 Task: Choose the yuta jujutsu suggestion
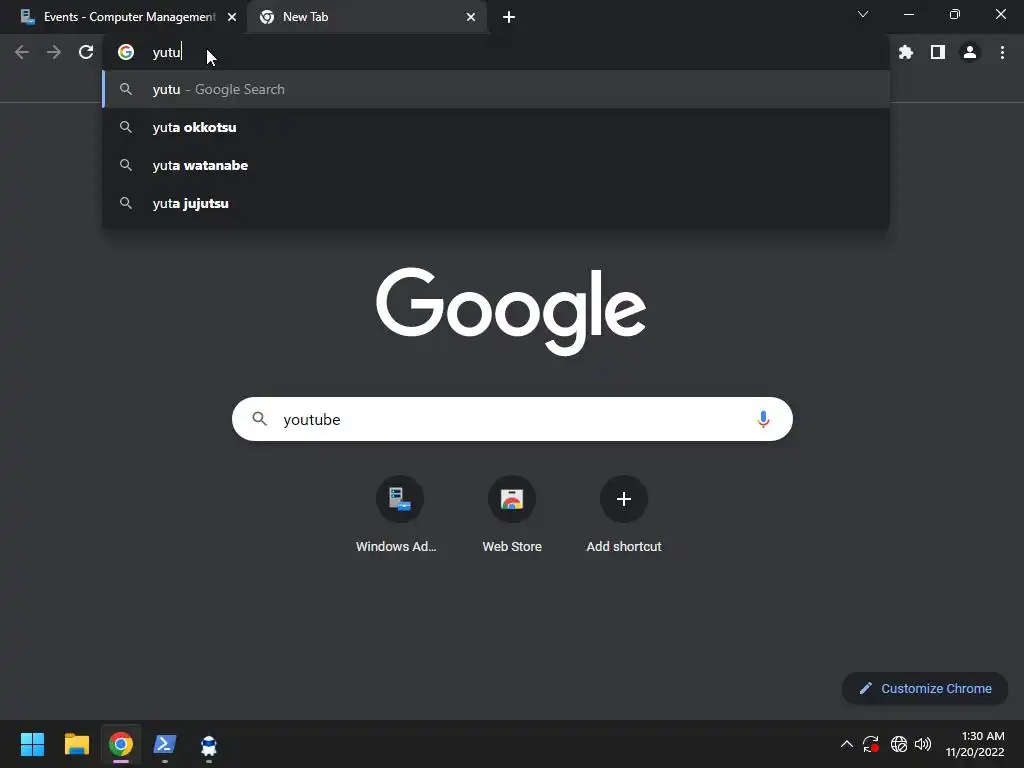tap(496, 203)
